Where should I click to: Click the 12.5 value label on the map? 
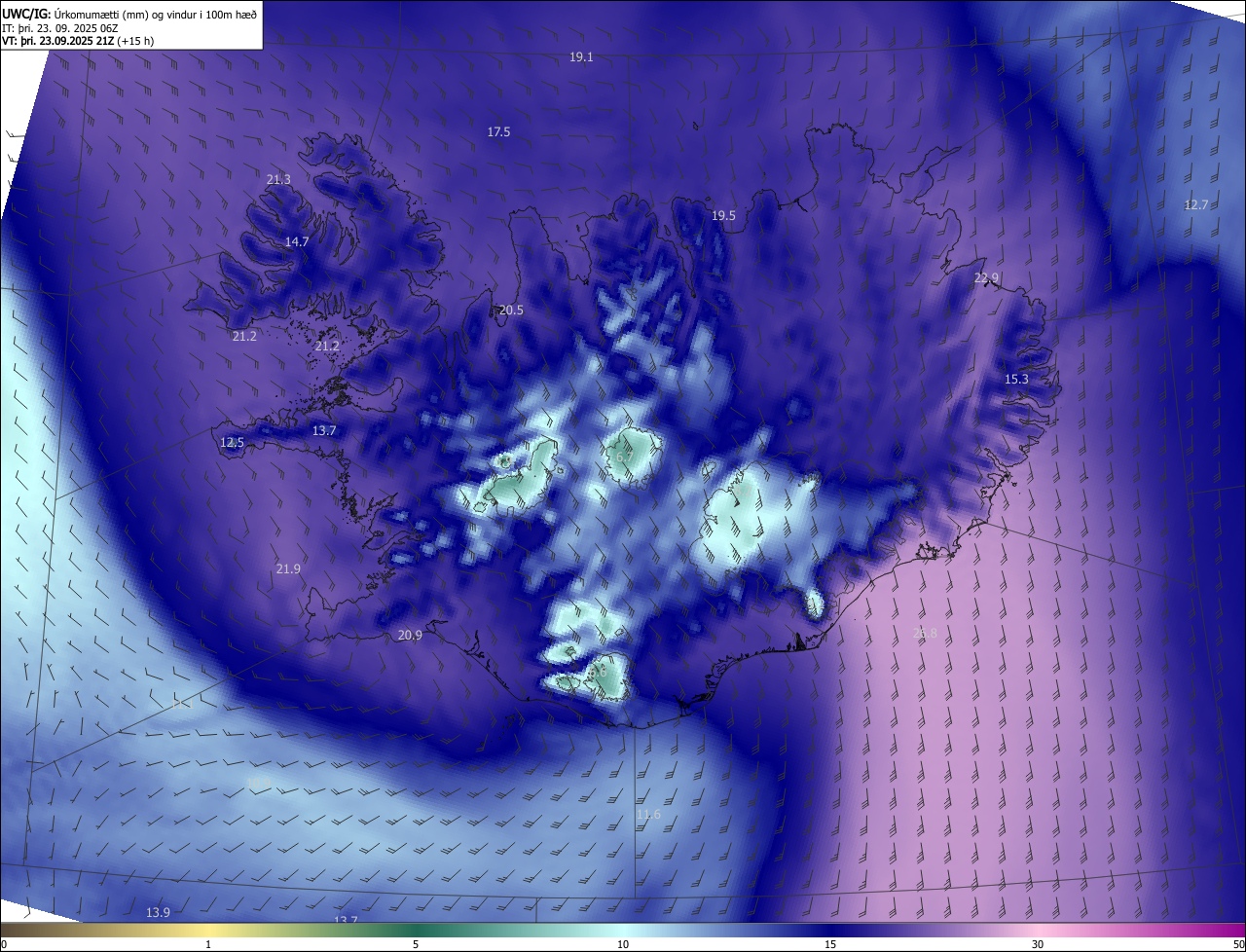(x=232, y=442)
